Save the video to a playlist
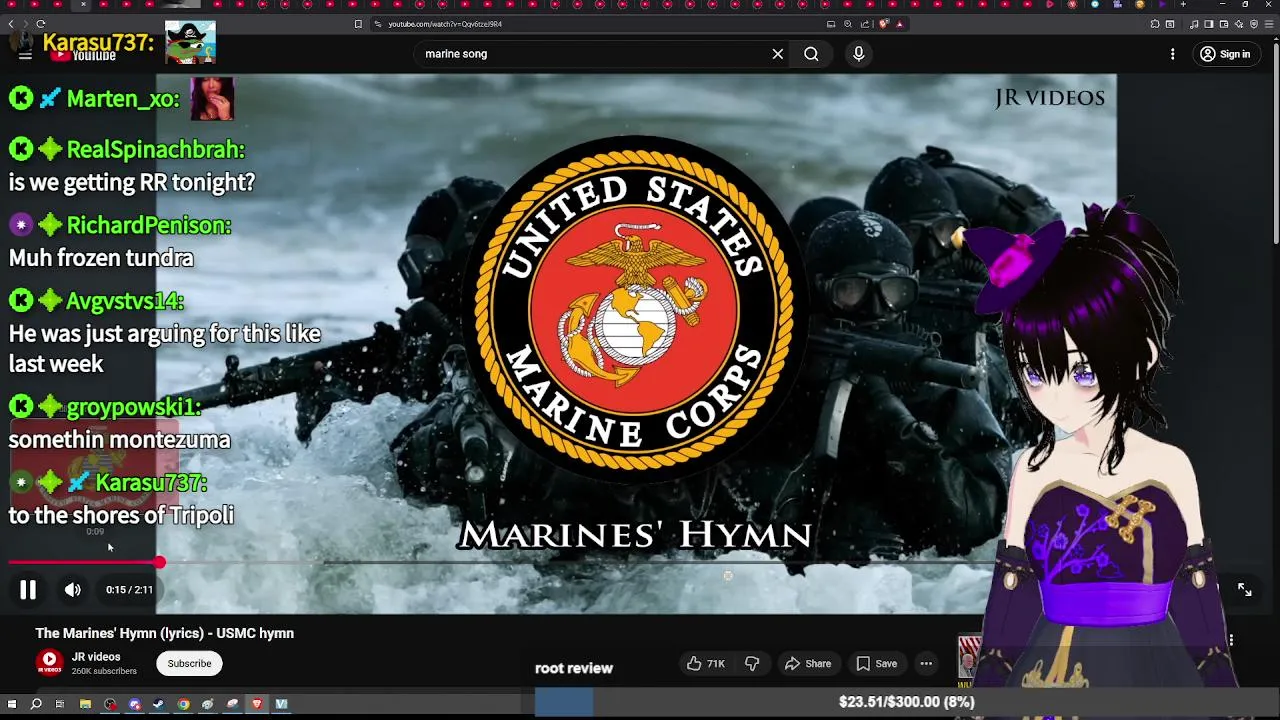The height and width of the screenshot is (720, 1280). 876,663
